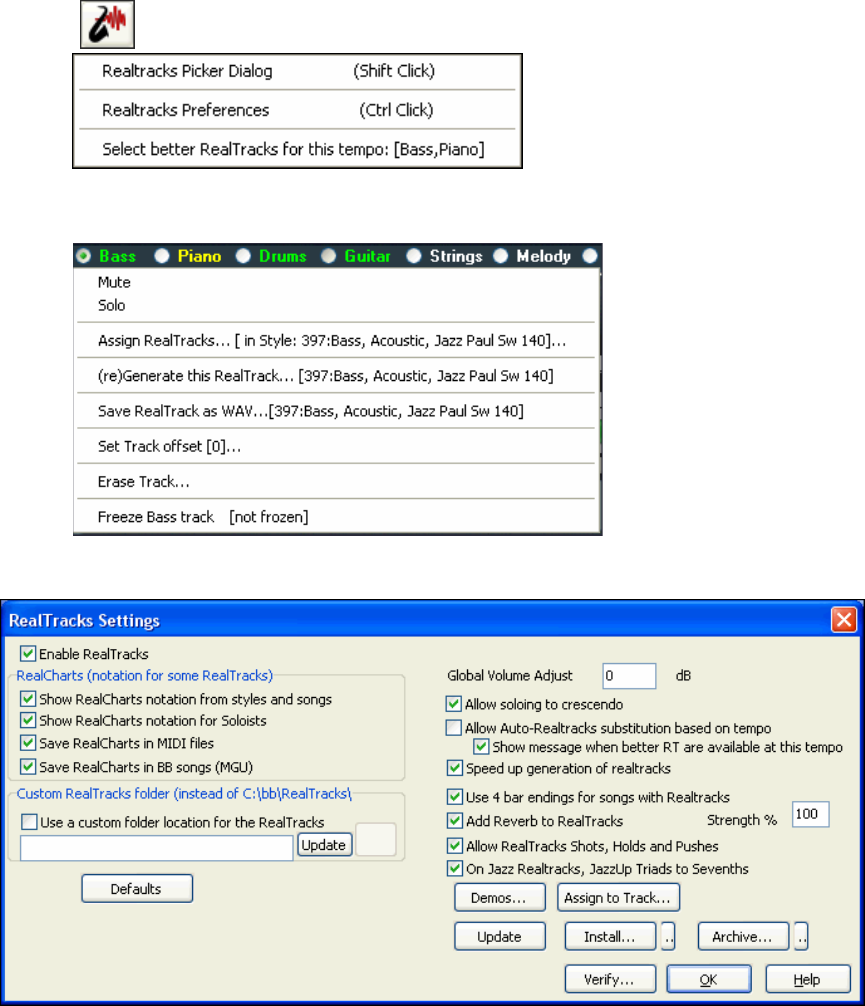
Task: Toggle Speed up generation of realtracks
Action: pos(455,768)
